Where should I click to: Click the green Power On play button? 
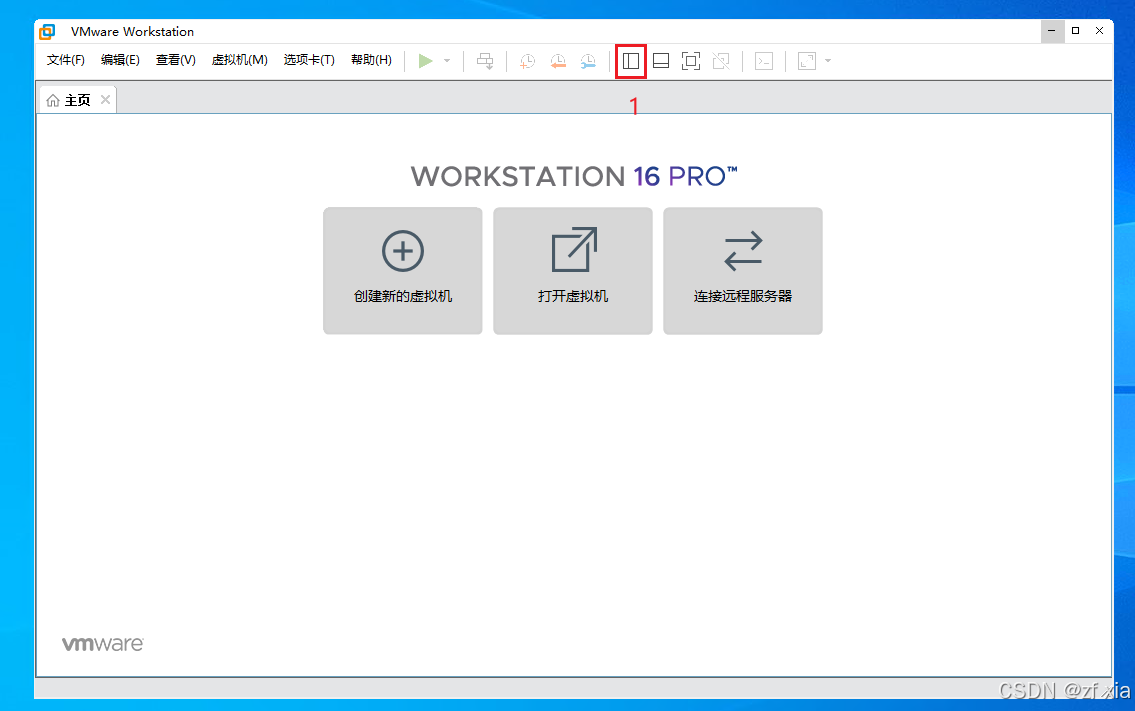[425, 61]
